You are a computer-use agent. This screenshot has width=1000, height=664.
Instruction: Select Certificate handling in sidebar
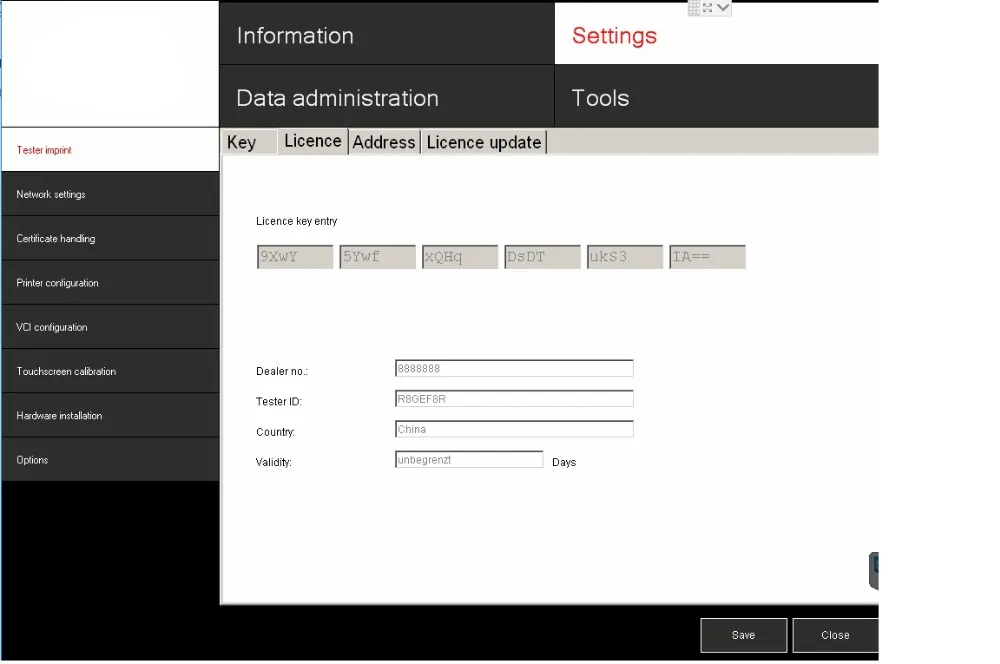click(x=110, y=239)
